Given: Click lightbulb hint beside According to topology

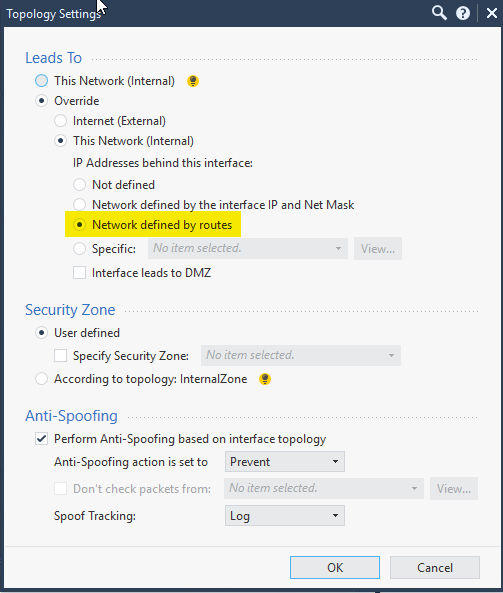Looking at the screenshot, I should [265, 379].
